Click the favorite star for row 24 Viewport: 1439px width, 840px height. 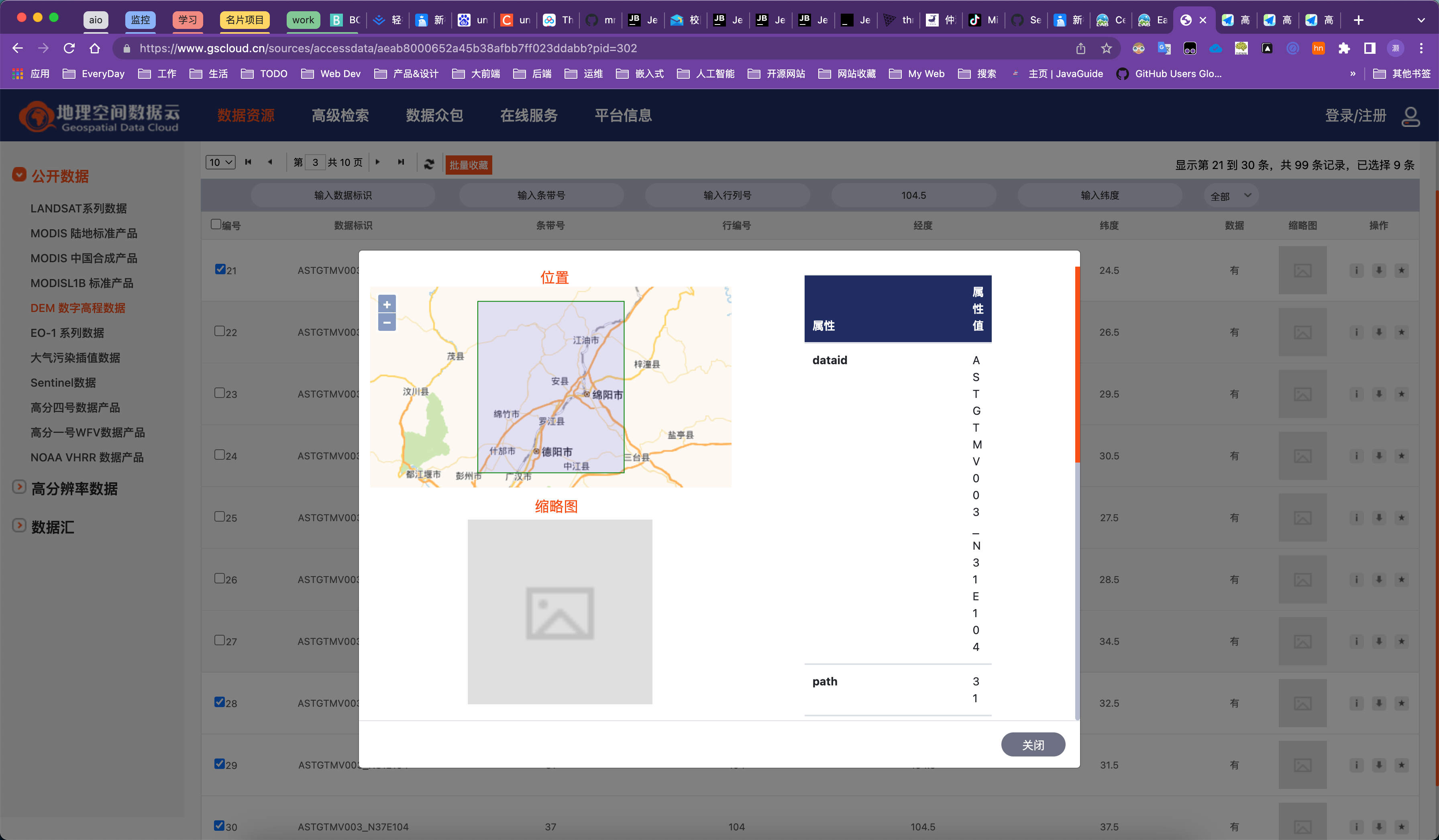(x=1401, y=456)
